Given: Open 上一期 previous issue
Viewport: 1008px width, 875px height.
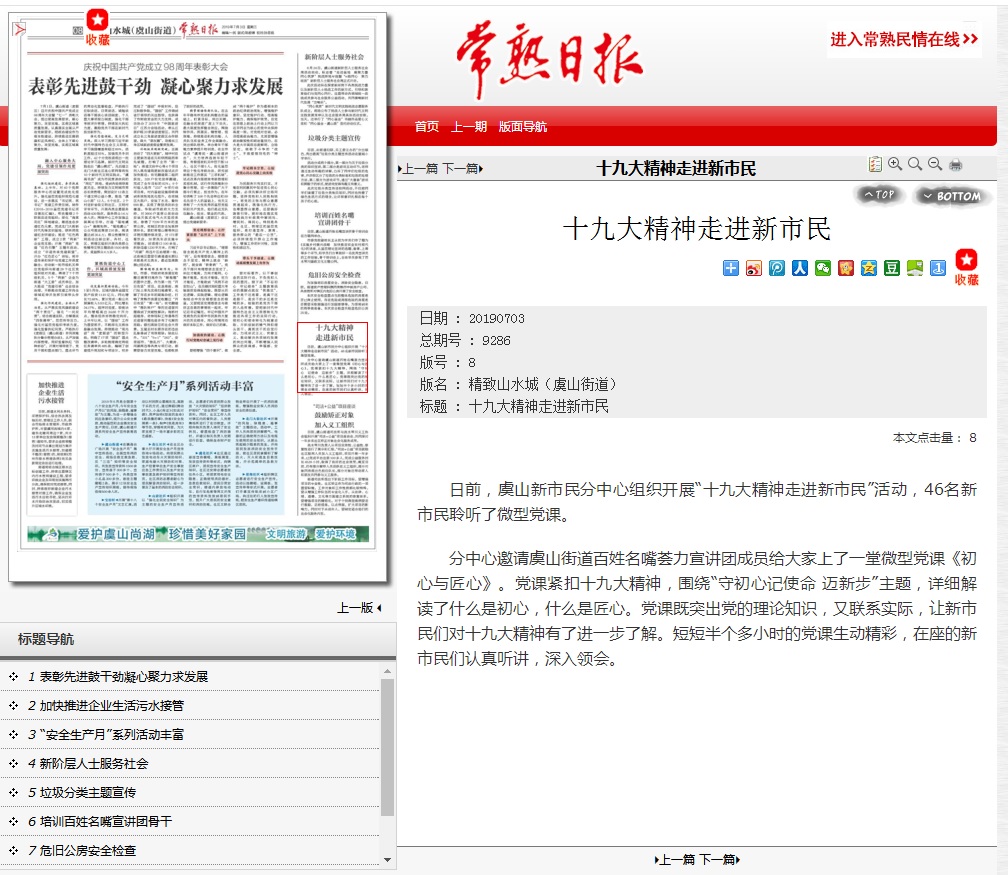Looking at the screenshot, I should tap(469, 127).
